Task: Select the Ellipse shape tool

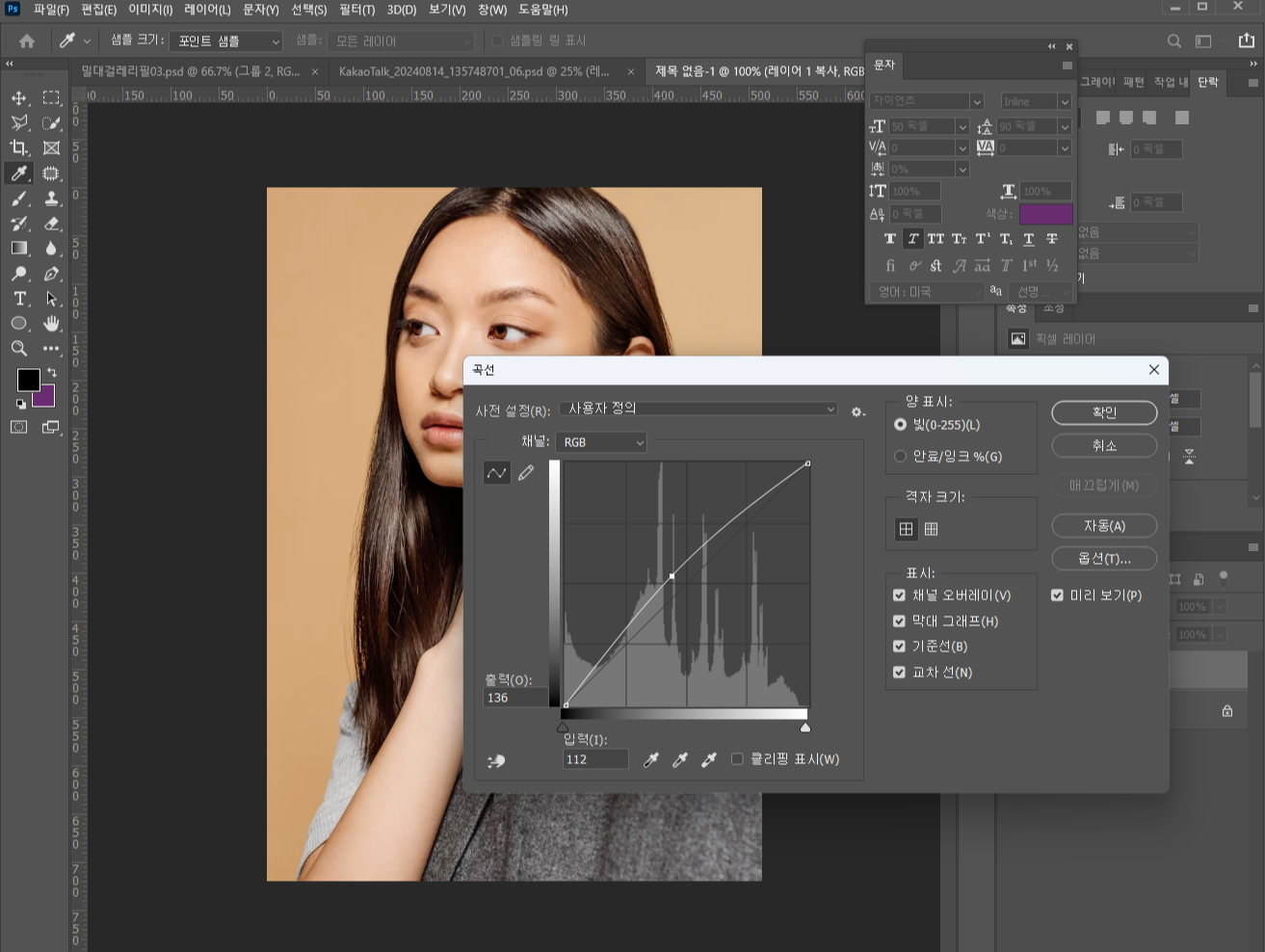Action: [x=19, y=324]
